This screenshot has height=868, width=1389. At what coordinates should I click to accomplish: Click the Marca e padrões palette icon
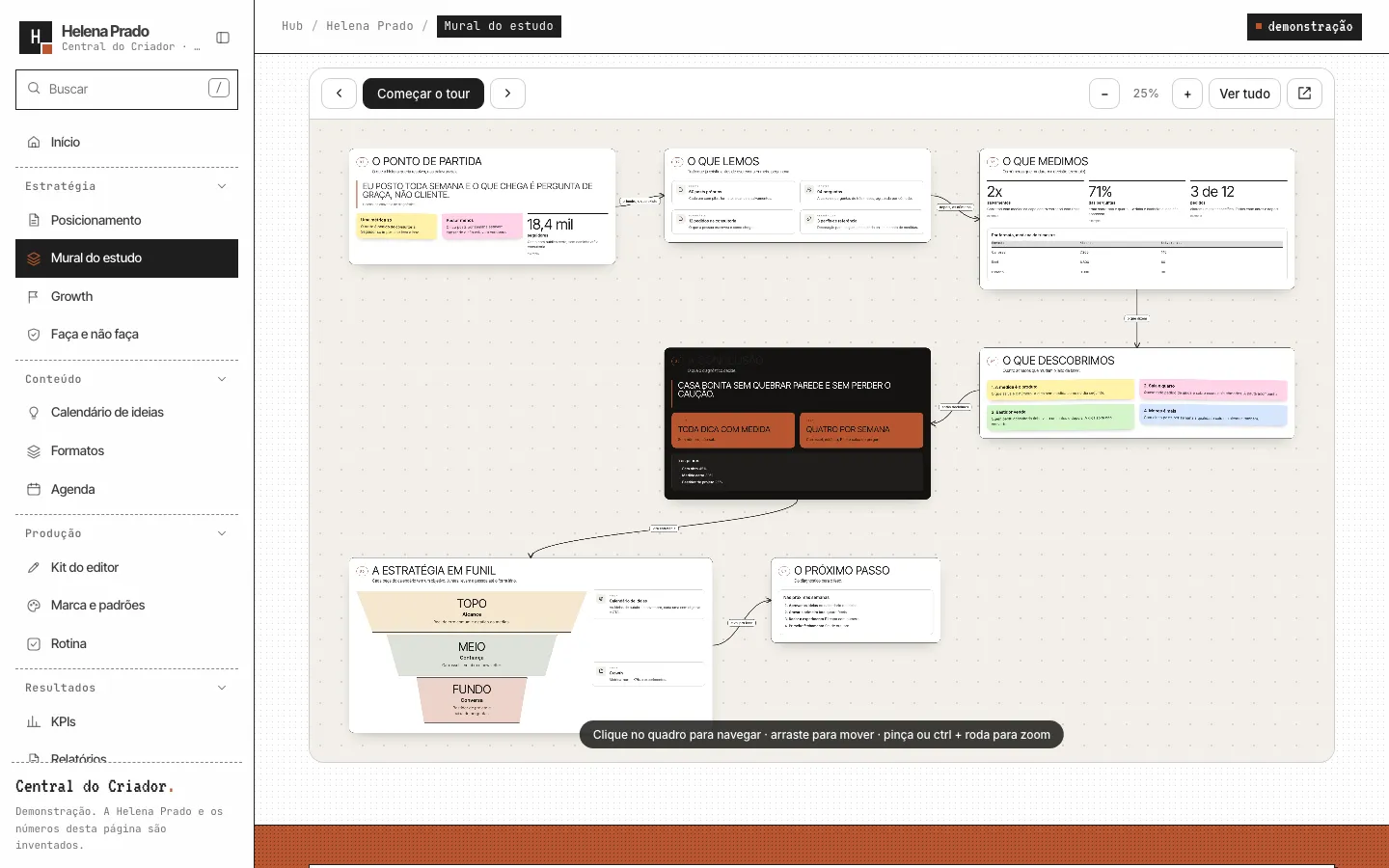(34, 606)
